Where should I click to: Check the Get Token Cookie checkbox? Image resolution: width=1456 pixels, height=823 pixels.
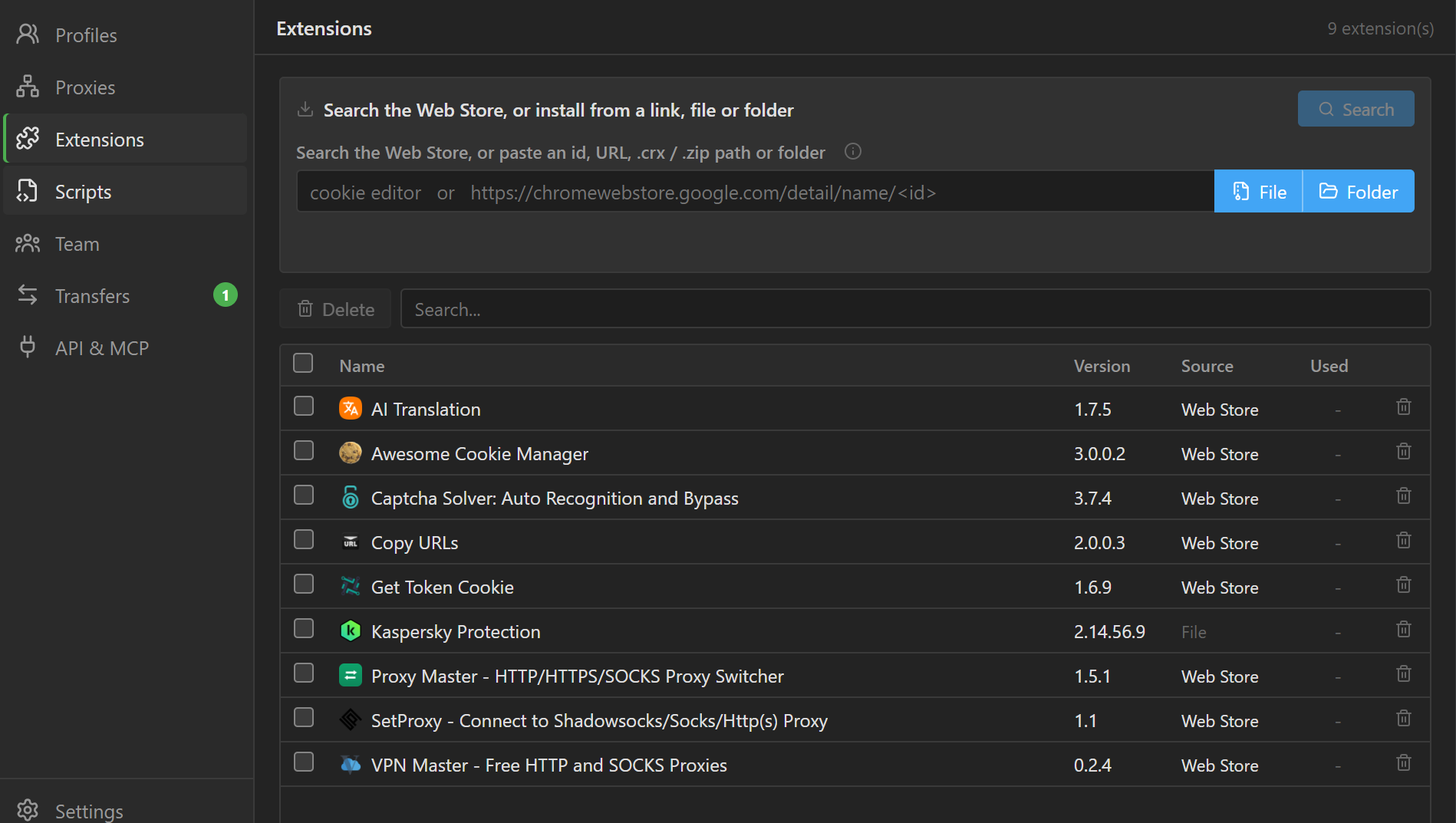click(304, 584)
